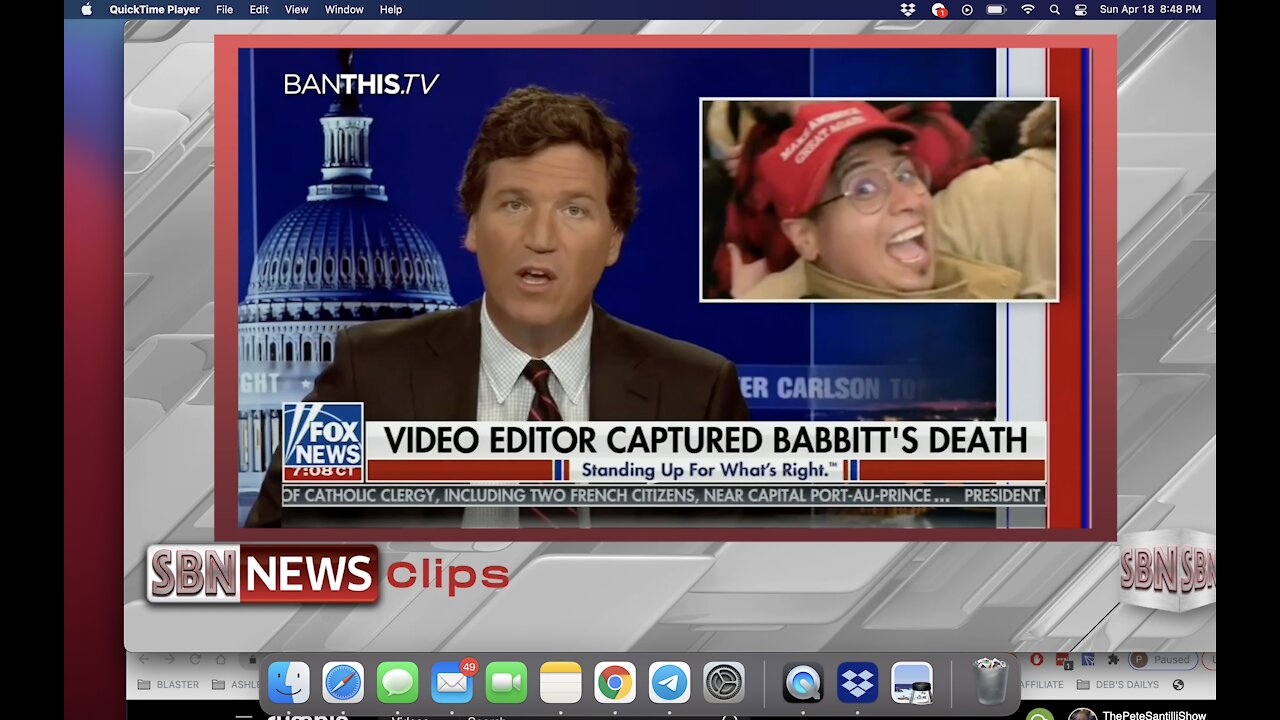The image size is (1280, 720).
Task: Open the Window menu
Action: point(344,9)
